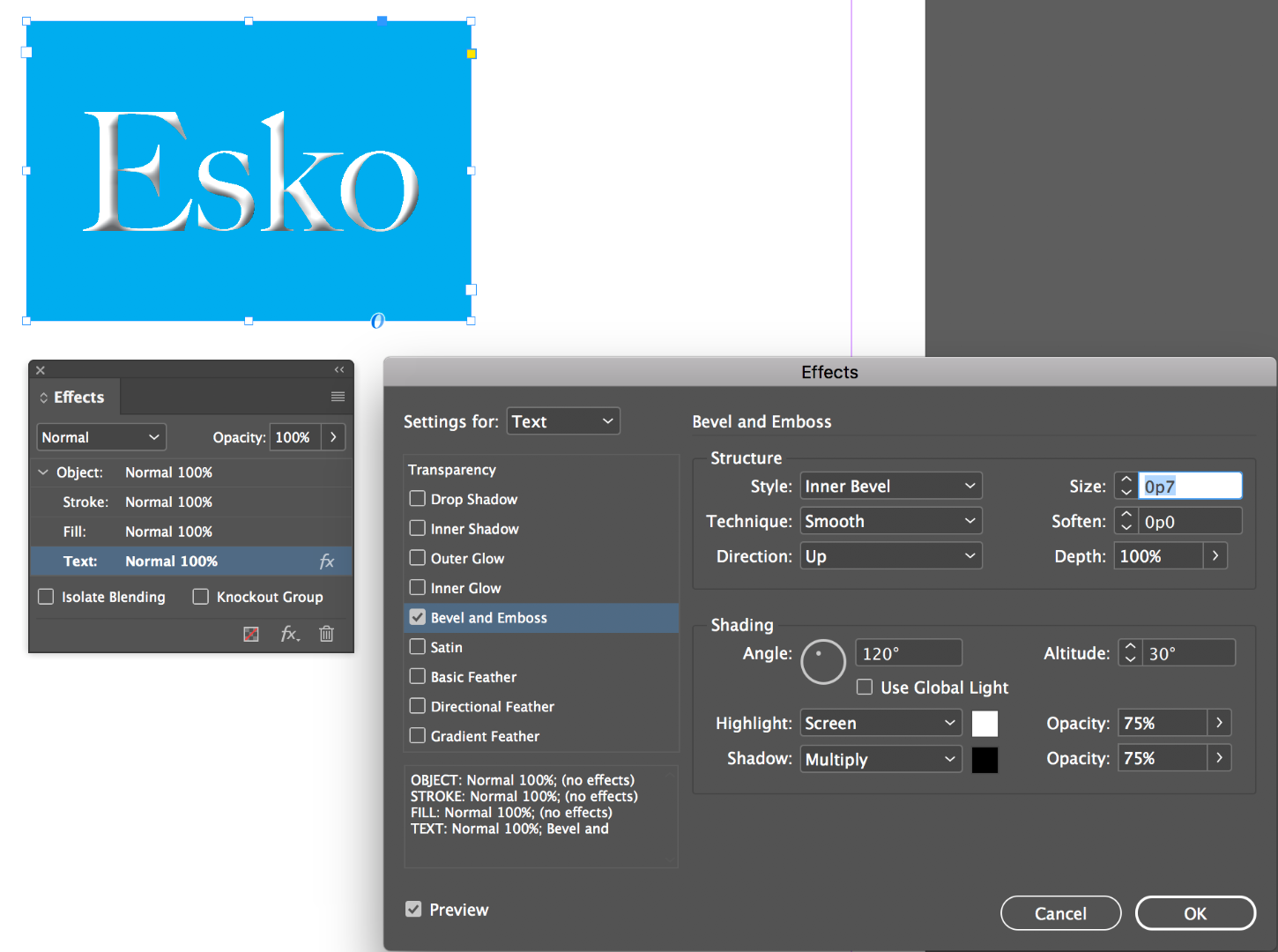Select the Text row in Effects panel
Screen dimensions: 1278x952
[192, 562]
